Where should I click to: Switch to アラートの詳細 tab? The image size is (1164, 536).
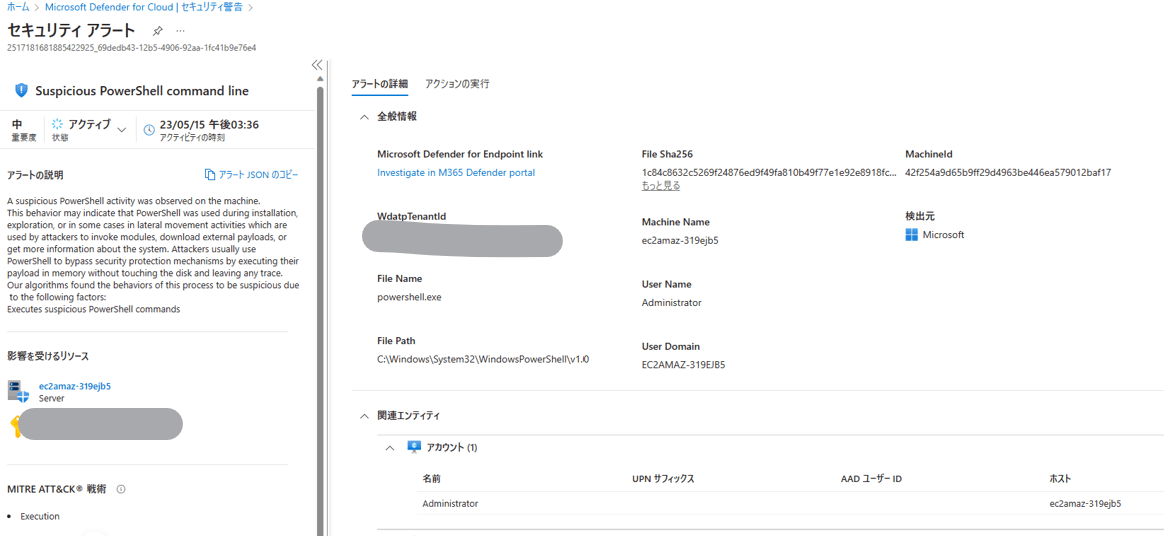click(379, 84)
